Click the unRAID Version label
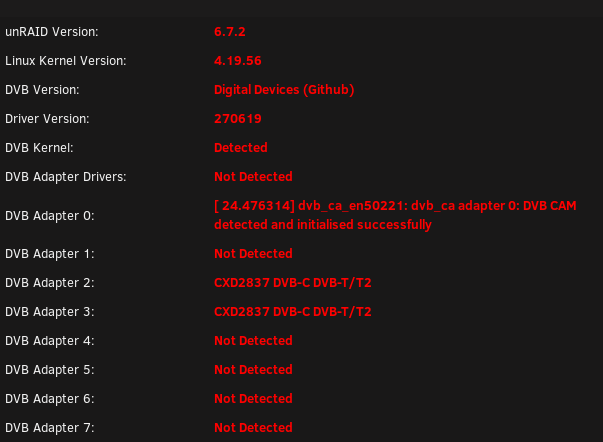This screenshot has height=442, width=603. tap(52, 32)
